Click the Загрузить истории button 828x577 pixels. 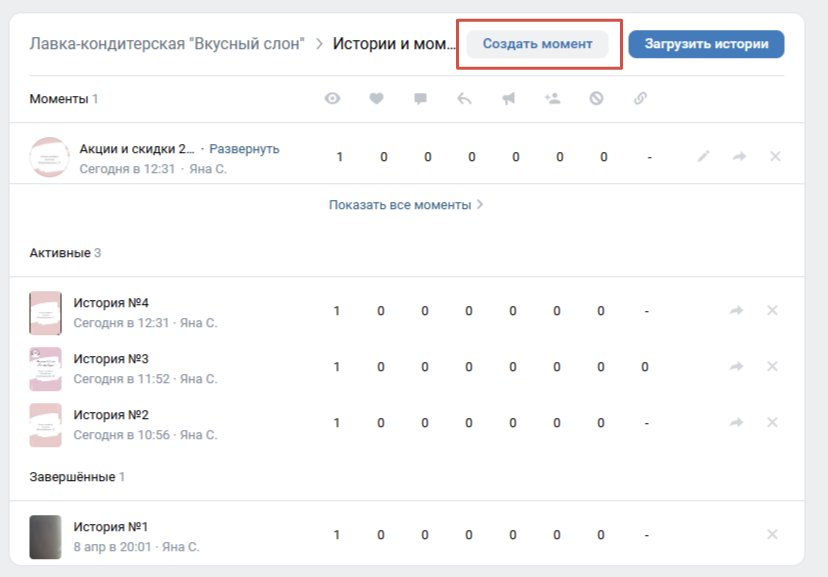(x=706, y=44)
